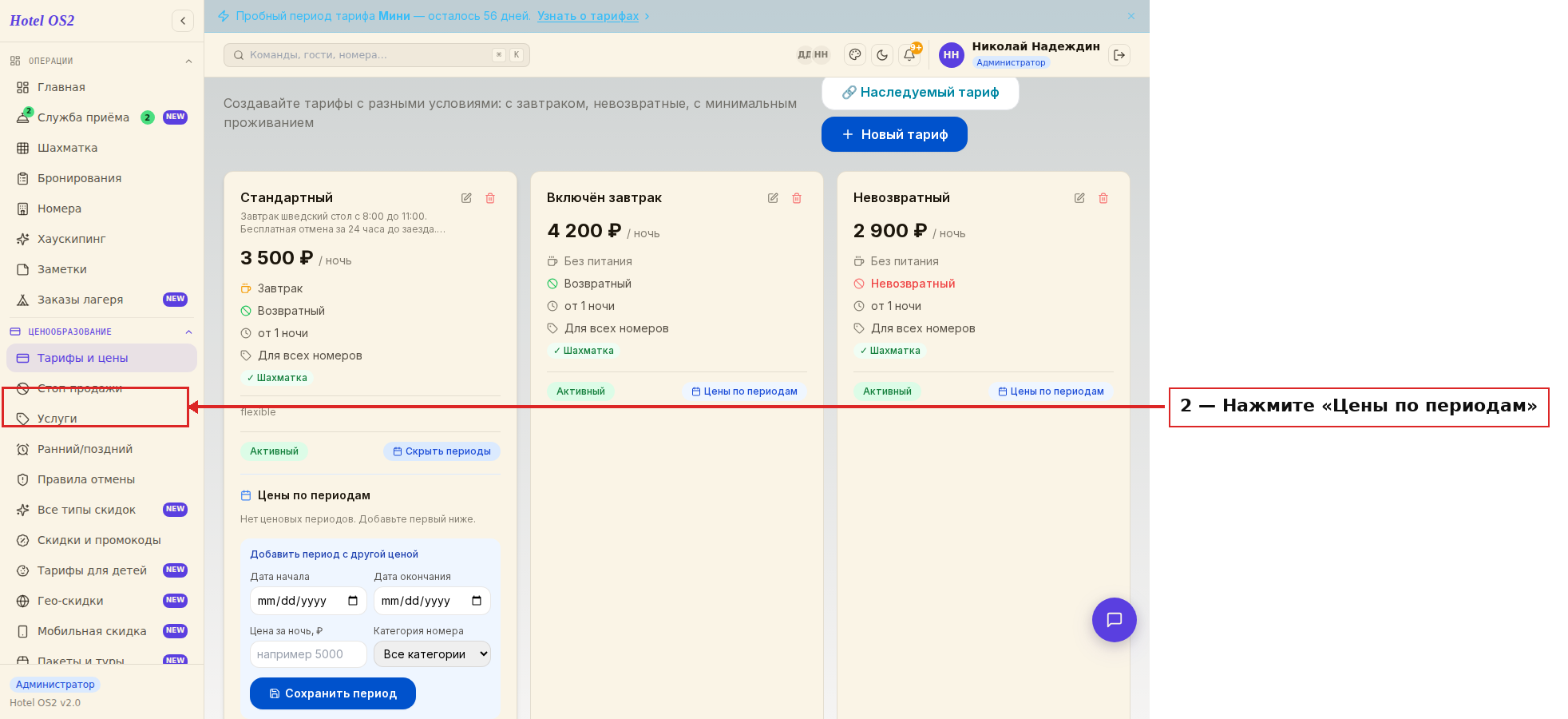This screenshot has height=719, width=1568.
Task: Go to Скидки и промокоды
Action: [101, 540]
